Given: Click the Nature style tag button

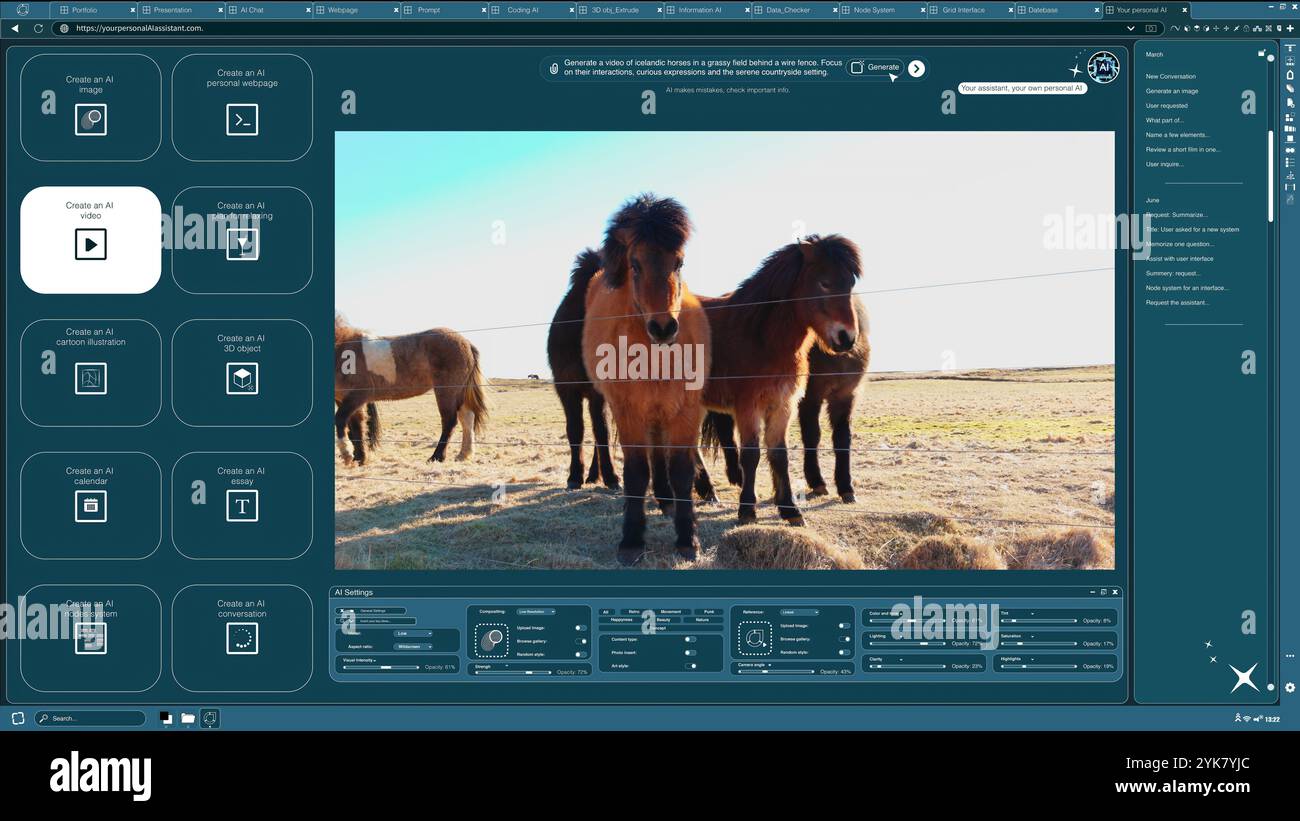Looking at the screenshot, I should tap(702, 620).
